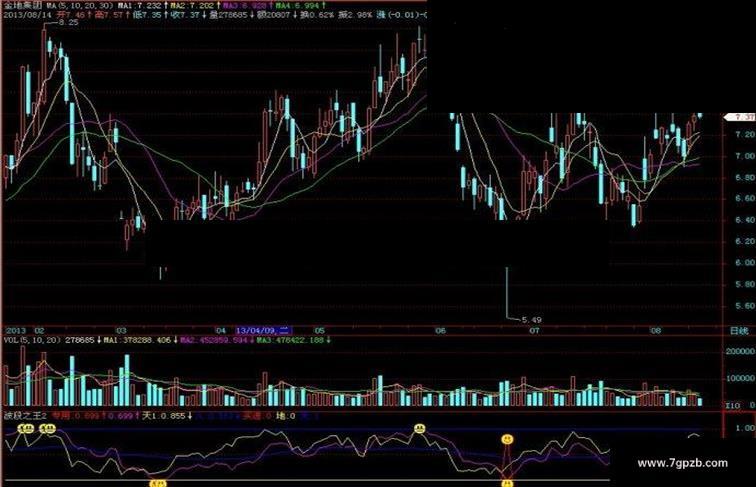The width and height of the screenshot is (756, 487).
Task: Click the 金地集团 stock name label
Action: pos(23,5)
